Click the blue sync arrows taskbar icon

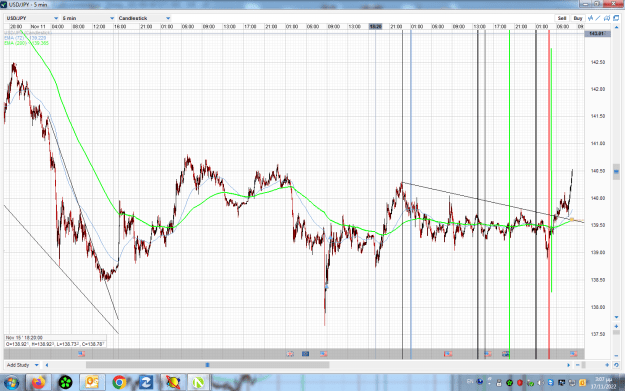tap(145, 383)
